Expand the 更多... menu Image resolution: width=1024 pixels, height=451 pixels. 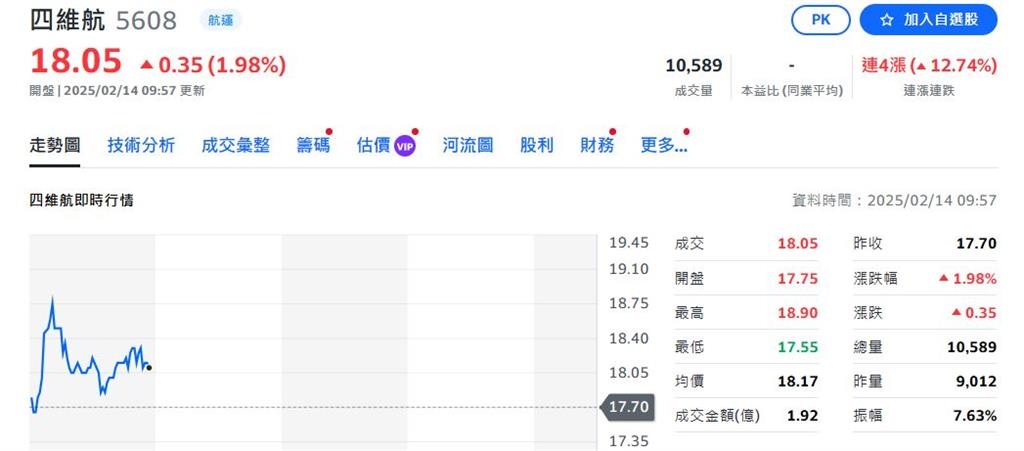tap(663, 145)
